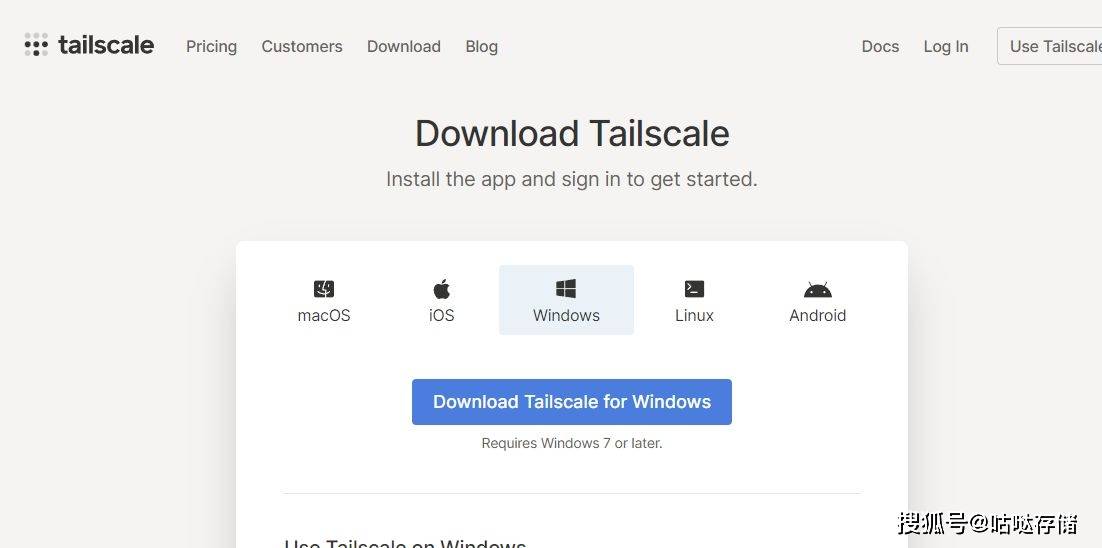The width and height of the screenshot is (1102, 548).
Task: Pick the Linux terminal icon
Action: click(694, 289)
